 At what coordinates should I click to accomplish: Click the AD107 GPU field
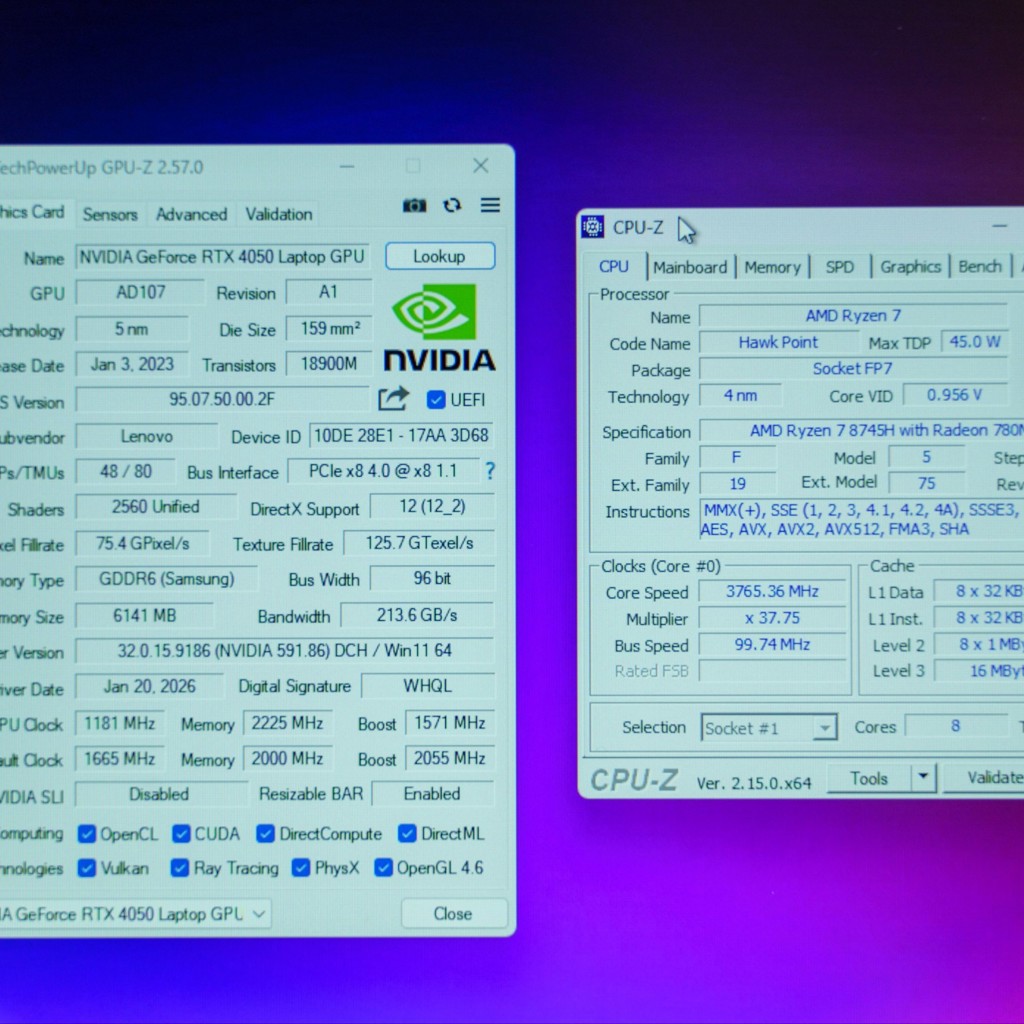click(140, 292)
